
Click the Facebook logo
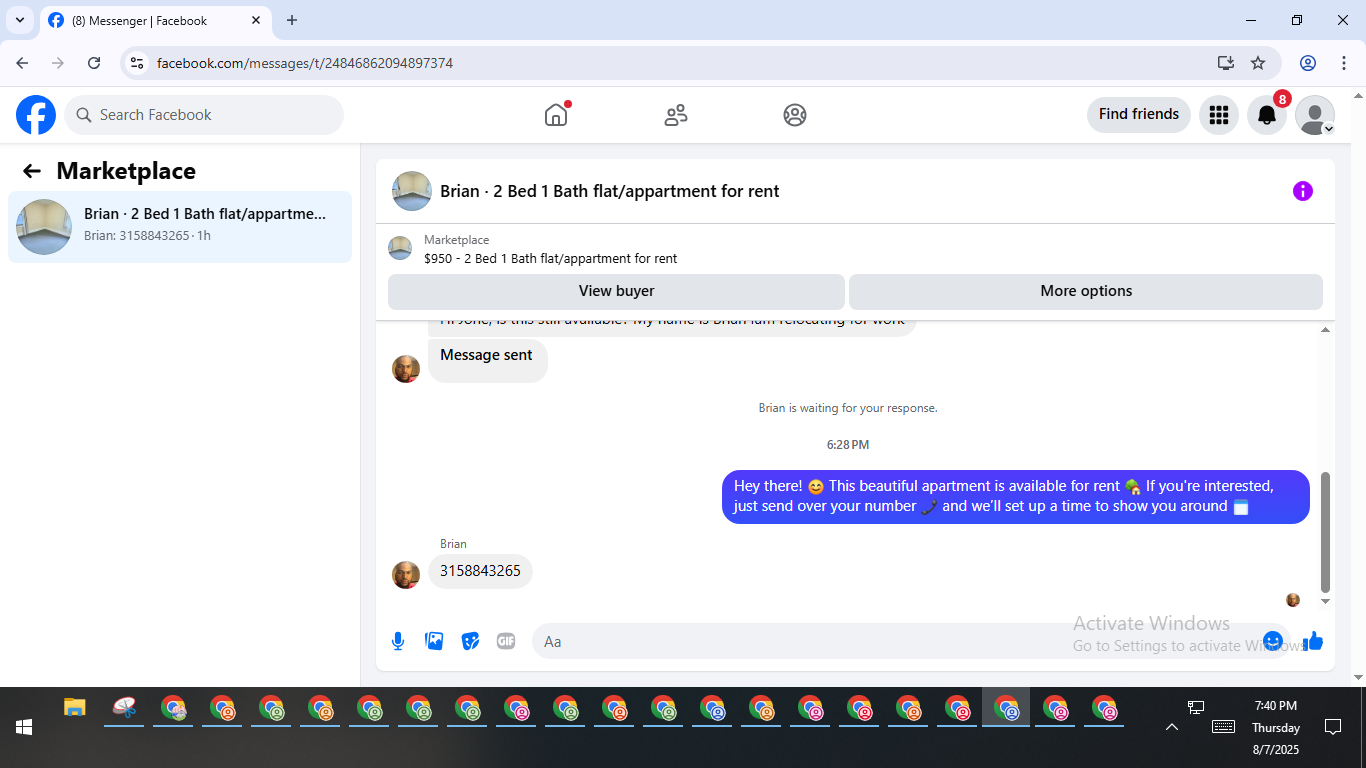36,115
